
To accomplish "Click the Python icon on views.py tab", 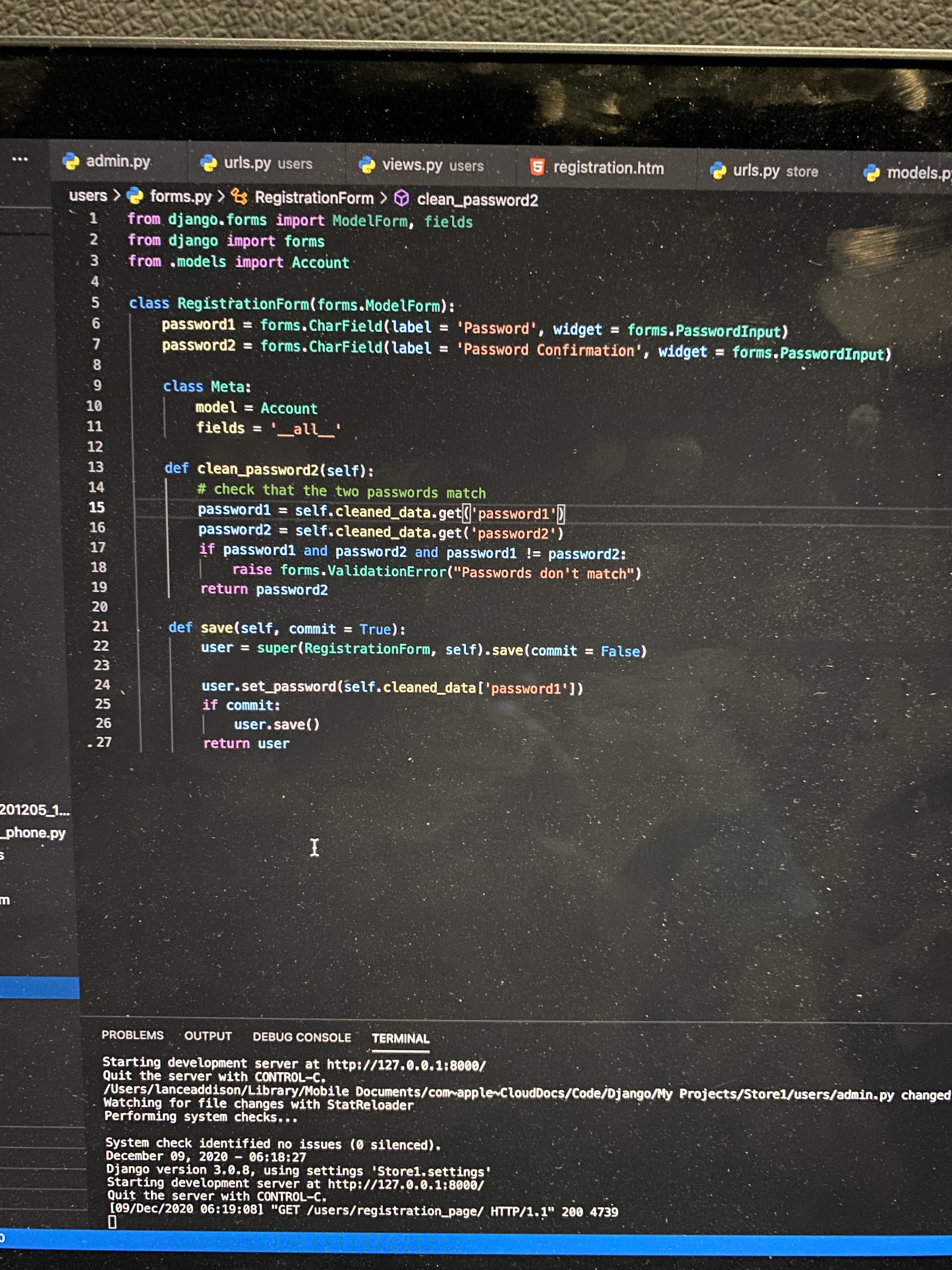I will tap(367, 166).
